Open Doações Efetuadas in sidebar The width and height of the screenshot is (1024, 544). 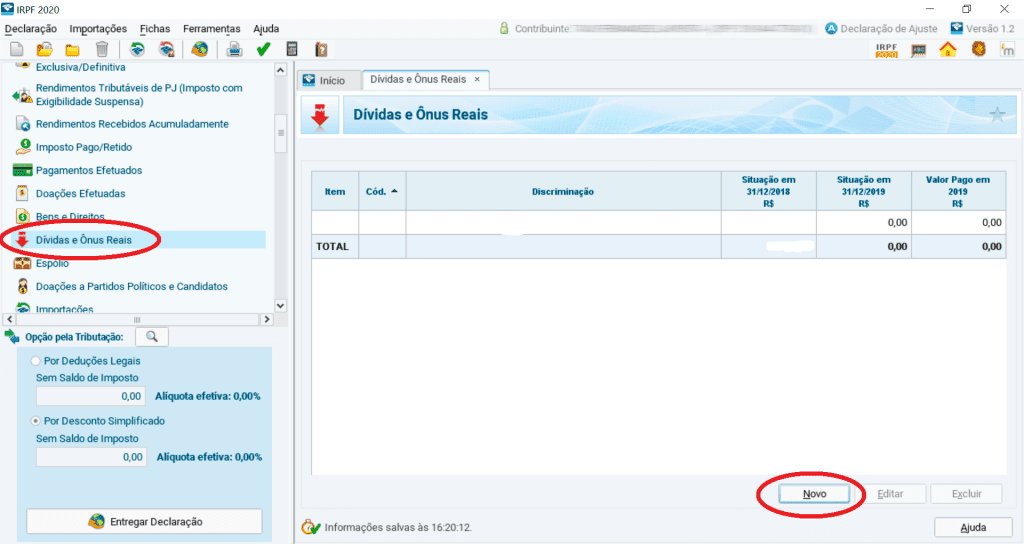(x=80, y=193)
